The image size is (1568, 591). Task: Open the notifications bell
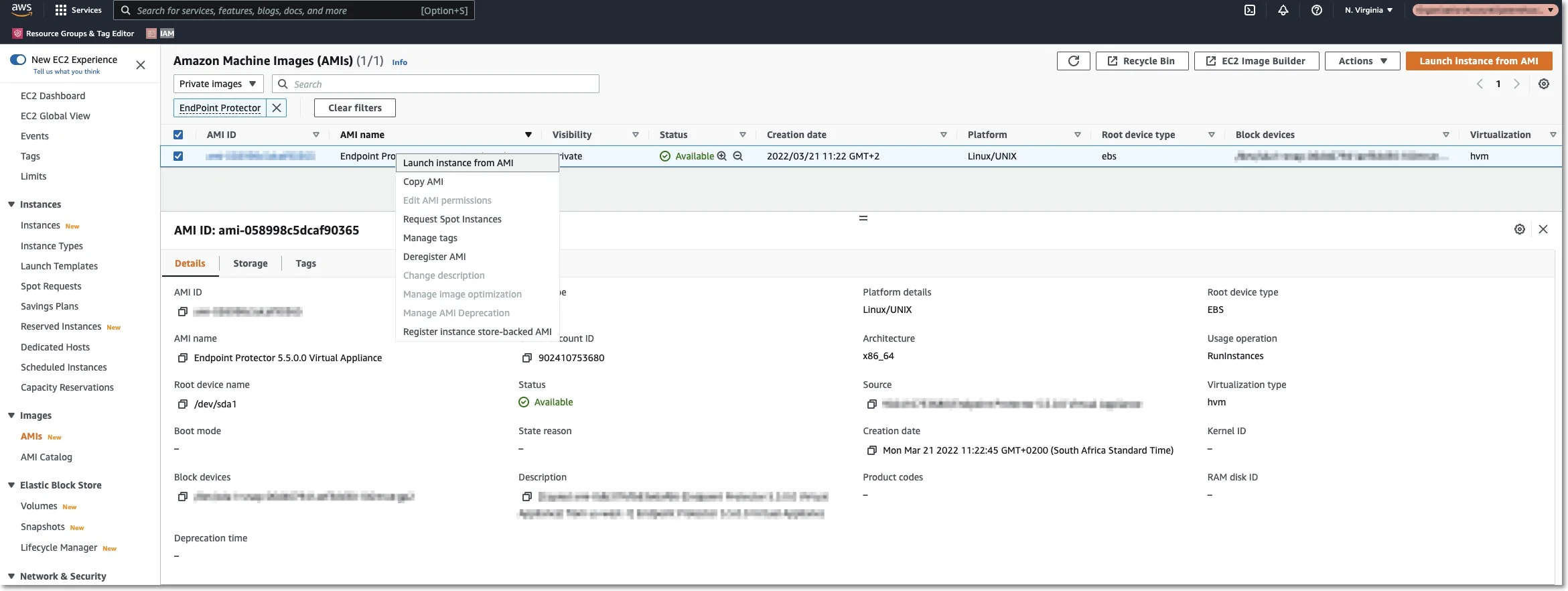[x=1283, y=10]
